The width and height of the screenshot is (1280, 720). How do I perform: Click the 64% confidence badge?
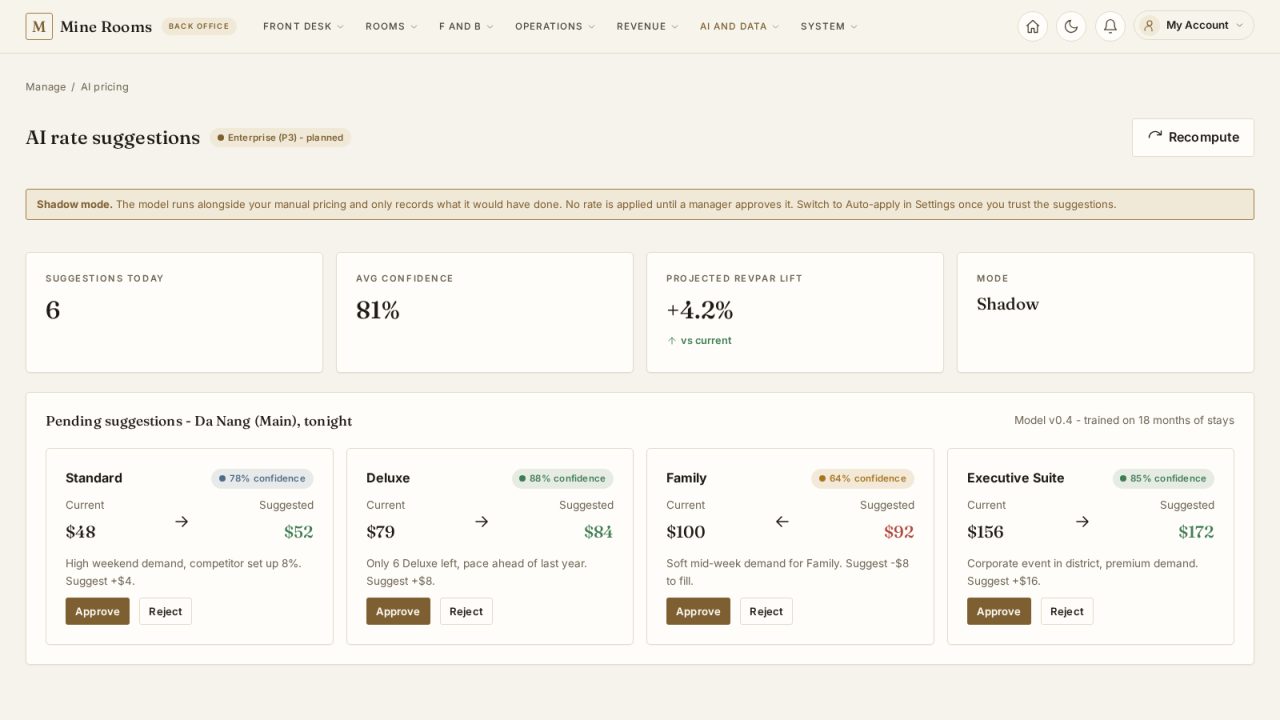[x=863, y=478]
